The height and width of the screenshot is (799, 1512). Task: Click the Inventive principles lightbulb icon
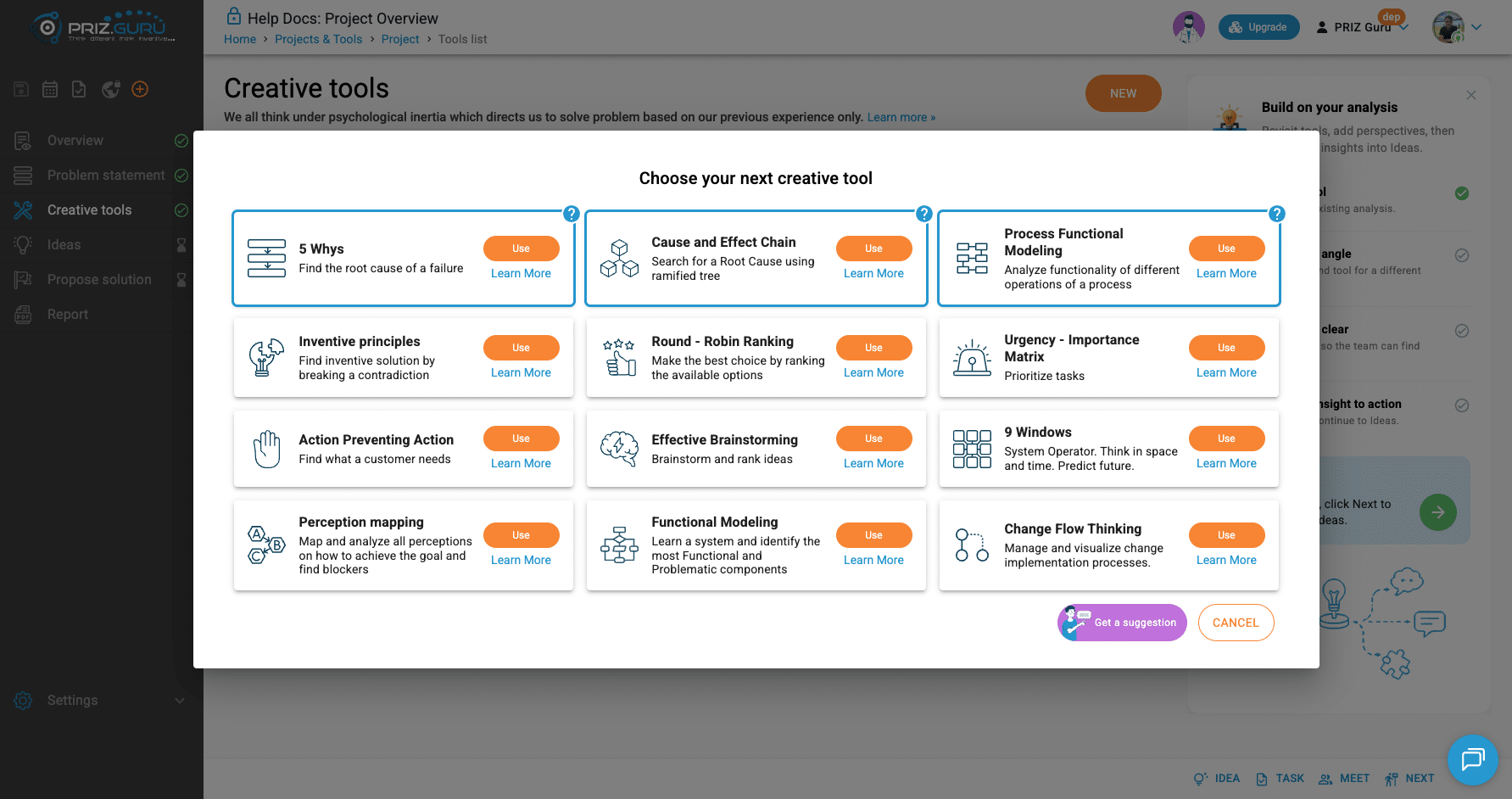pyautogui.click(x=266, y=357)
